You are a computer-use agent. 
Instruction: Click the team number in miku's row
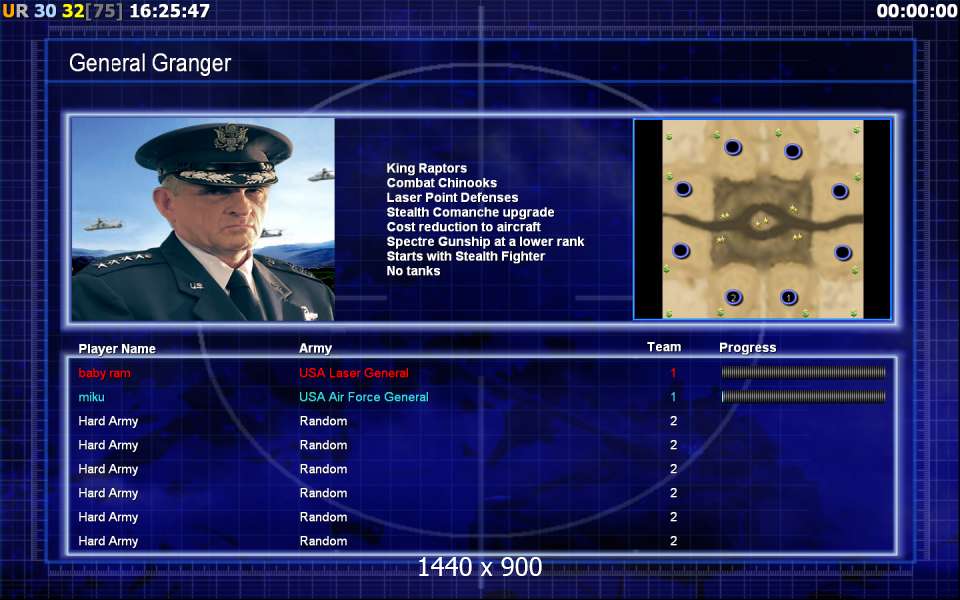(x=673, y=397)
